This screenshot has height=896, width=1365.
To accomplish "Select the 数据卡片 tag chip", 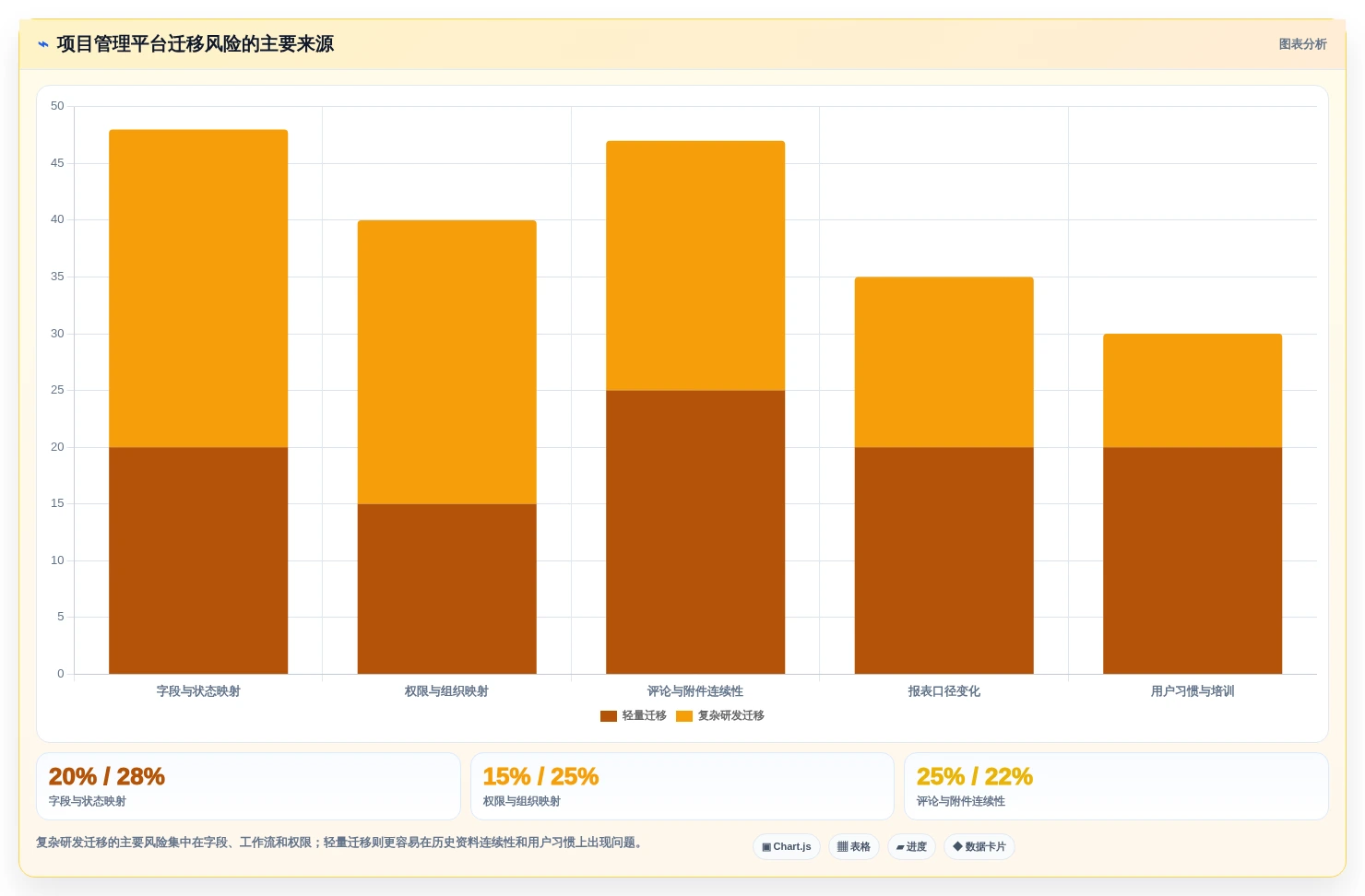I will pyautogui.click(x=979, y=847).
